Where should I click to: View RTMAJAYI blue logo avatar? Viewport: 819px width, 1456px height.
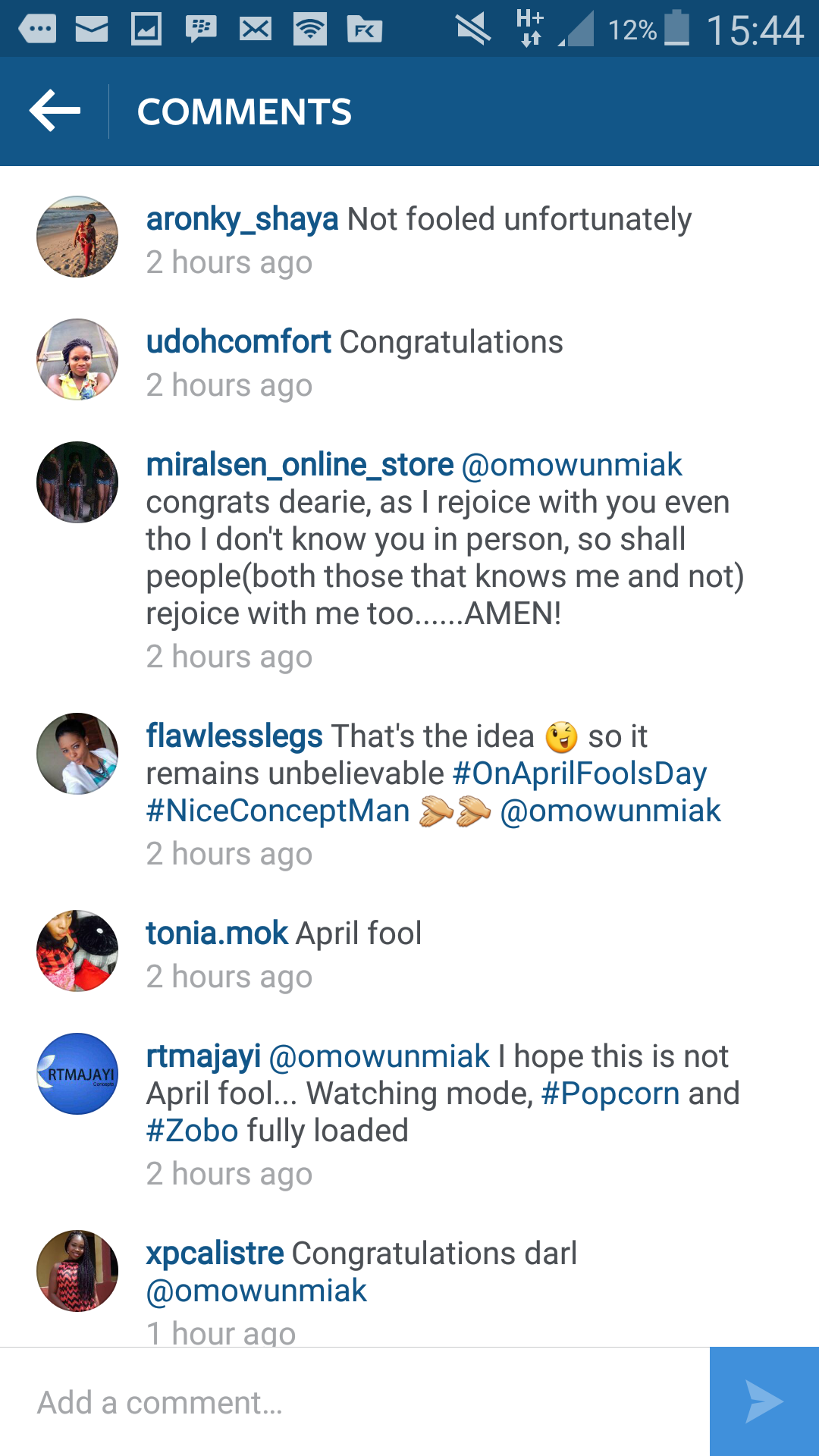[77, 1074]
